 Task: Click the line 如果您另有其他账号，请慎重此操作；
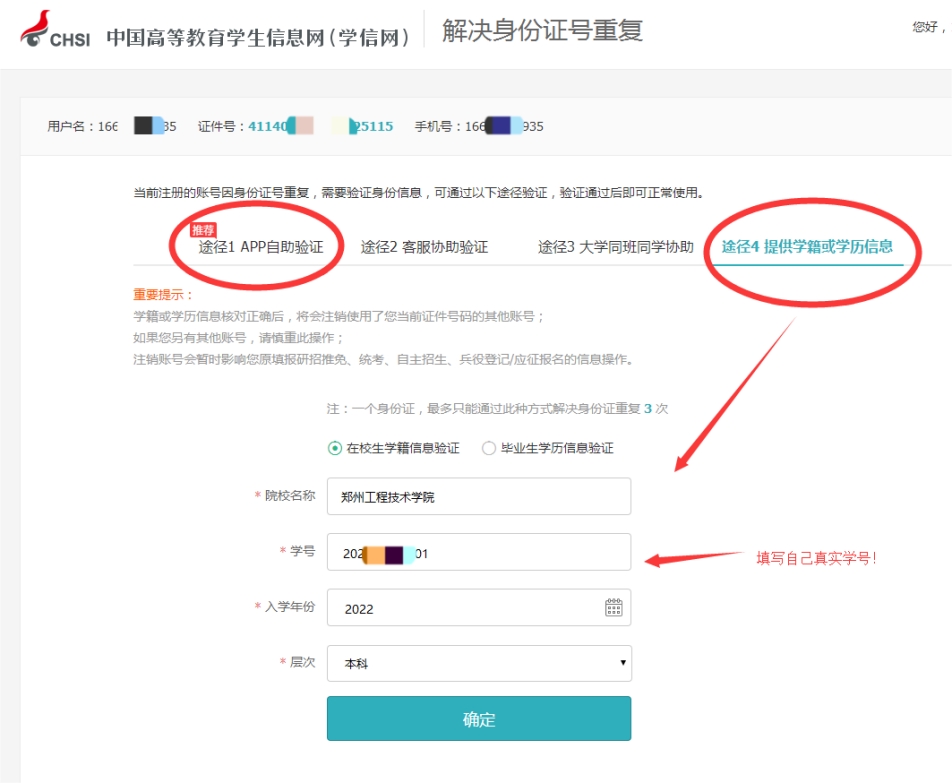[239, 337]
